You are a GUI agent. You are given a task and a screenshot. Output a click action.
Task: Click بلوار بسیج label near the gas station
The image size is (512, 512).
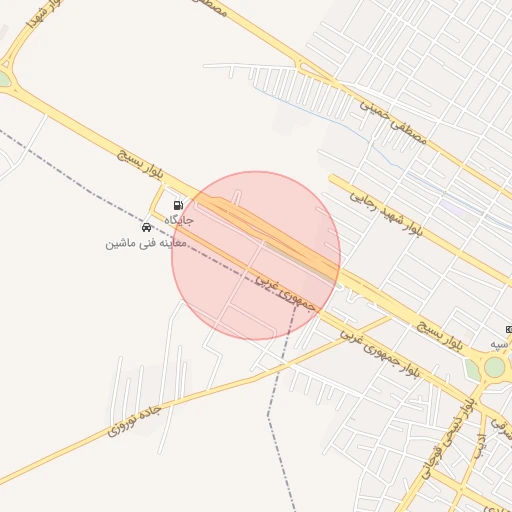(140, 164)
